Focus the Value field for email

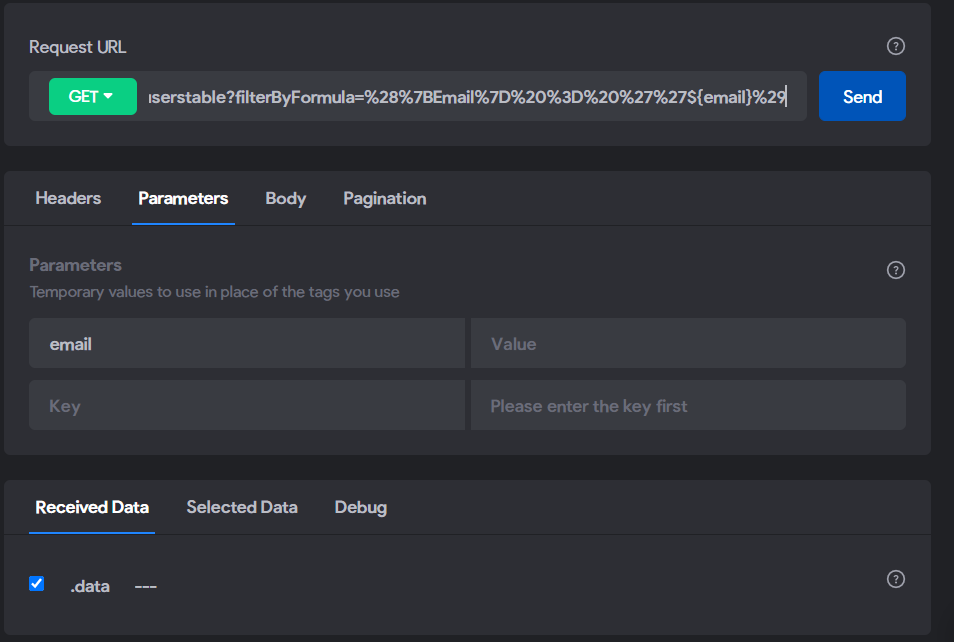coord(688,343)
